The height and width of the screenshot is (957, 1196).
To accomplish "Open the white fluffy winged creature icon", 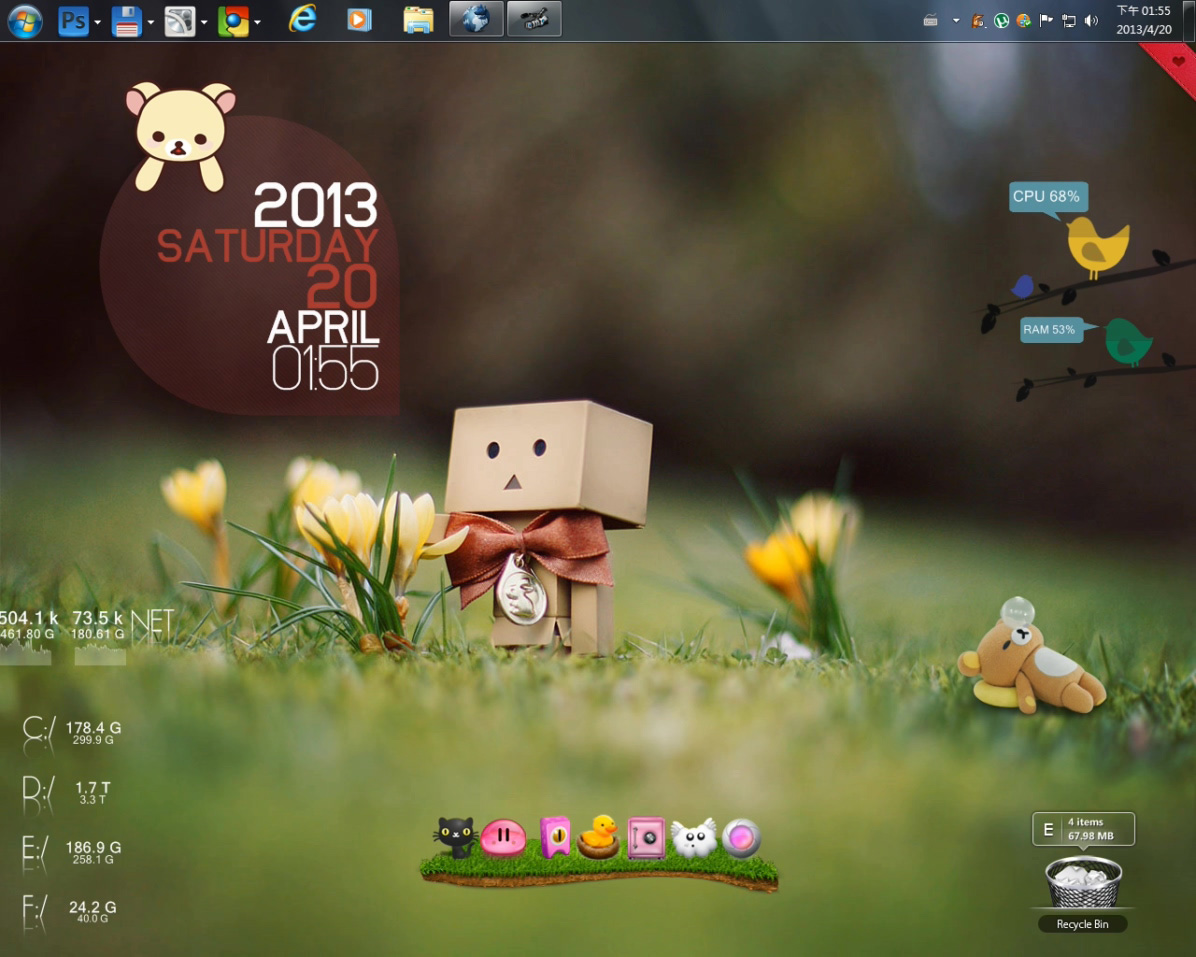I will 693,838.
